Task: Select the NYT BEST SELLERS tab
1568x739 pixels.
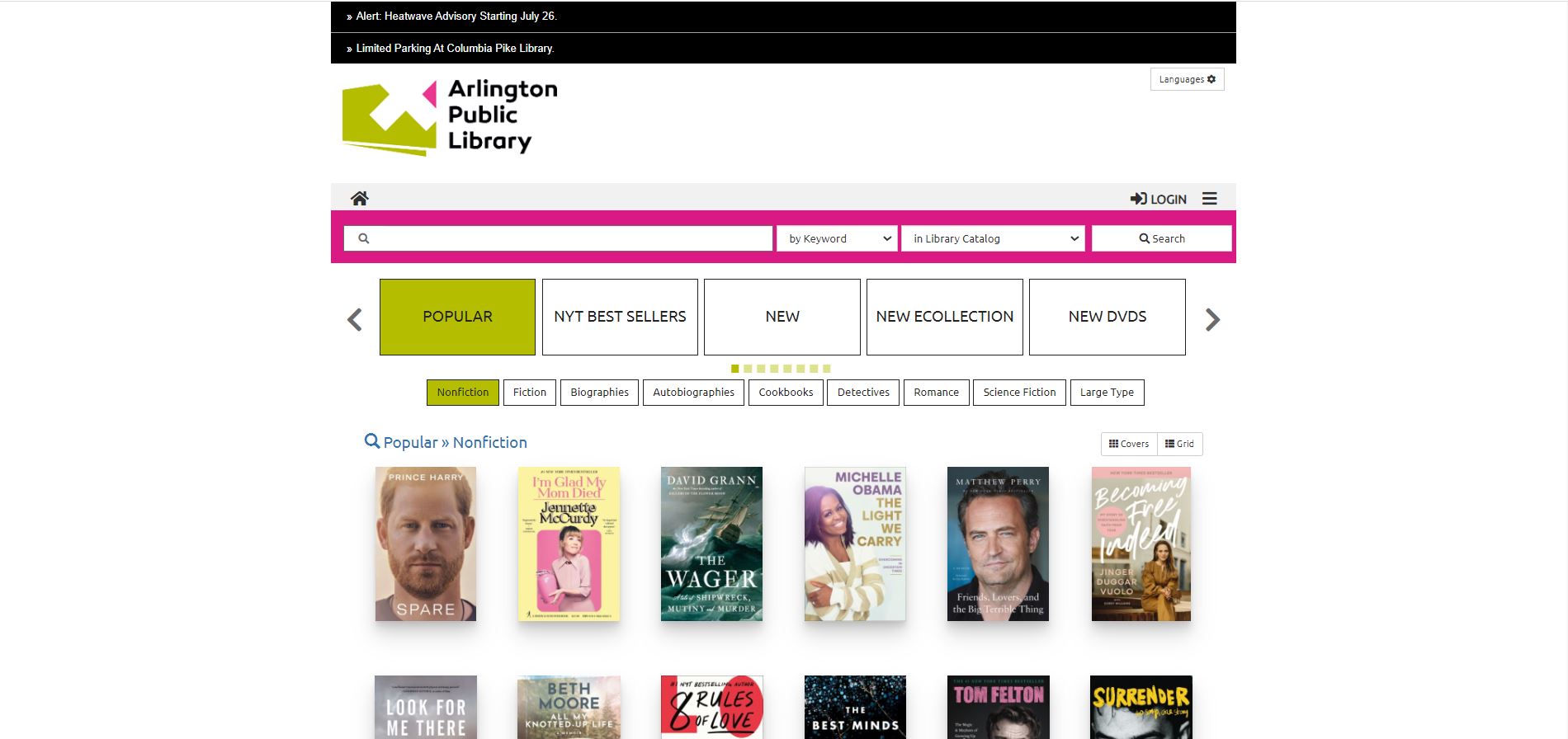Action: pyautogui.click(x=620, y=317)
